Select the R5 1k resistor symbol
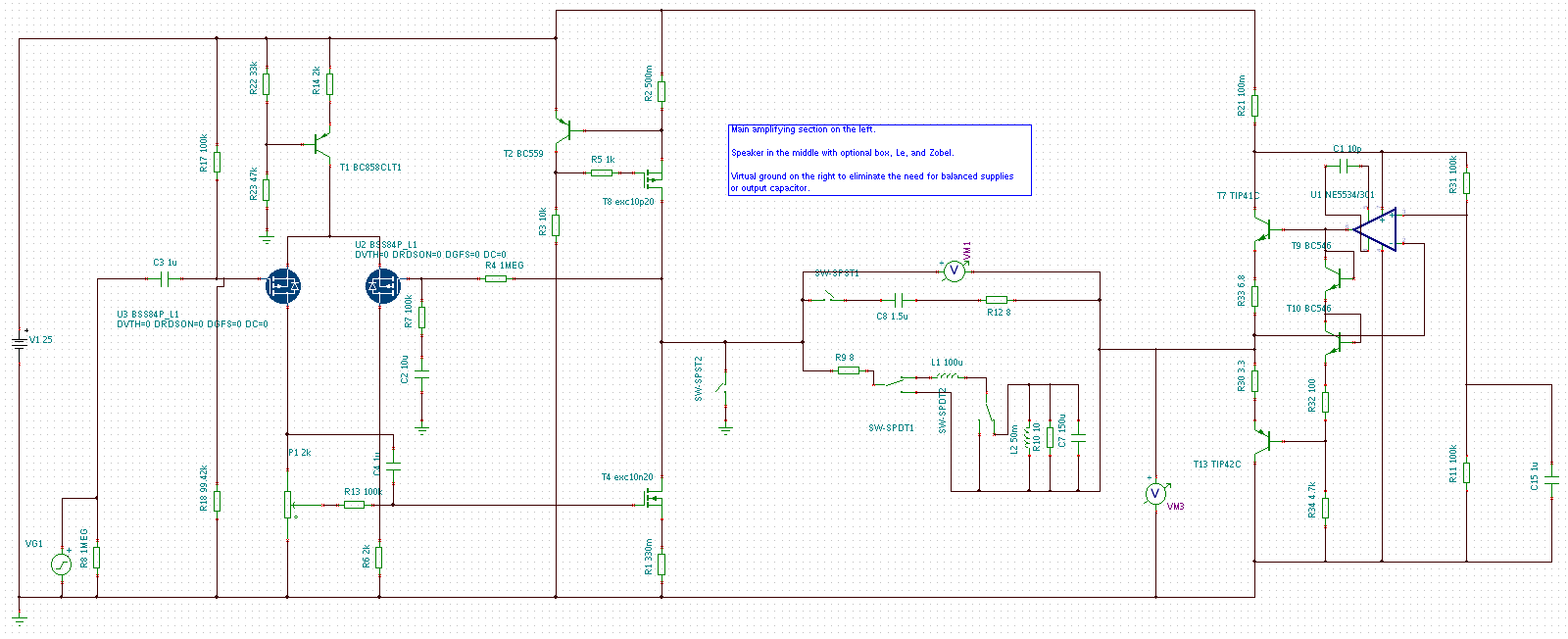The height and width of the screenshot is (639, 1568). coord(602,172)
